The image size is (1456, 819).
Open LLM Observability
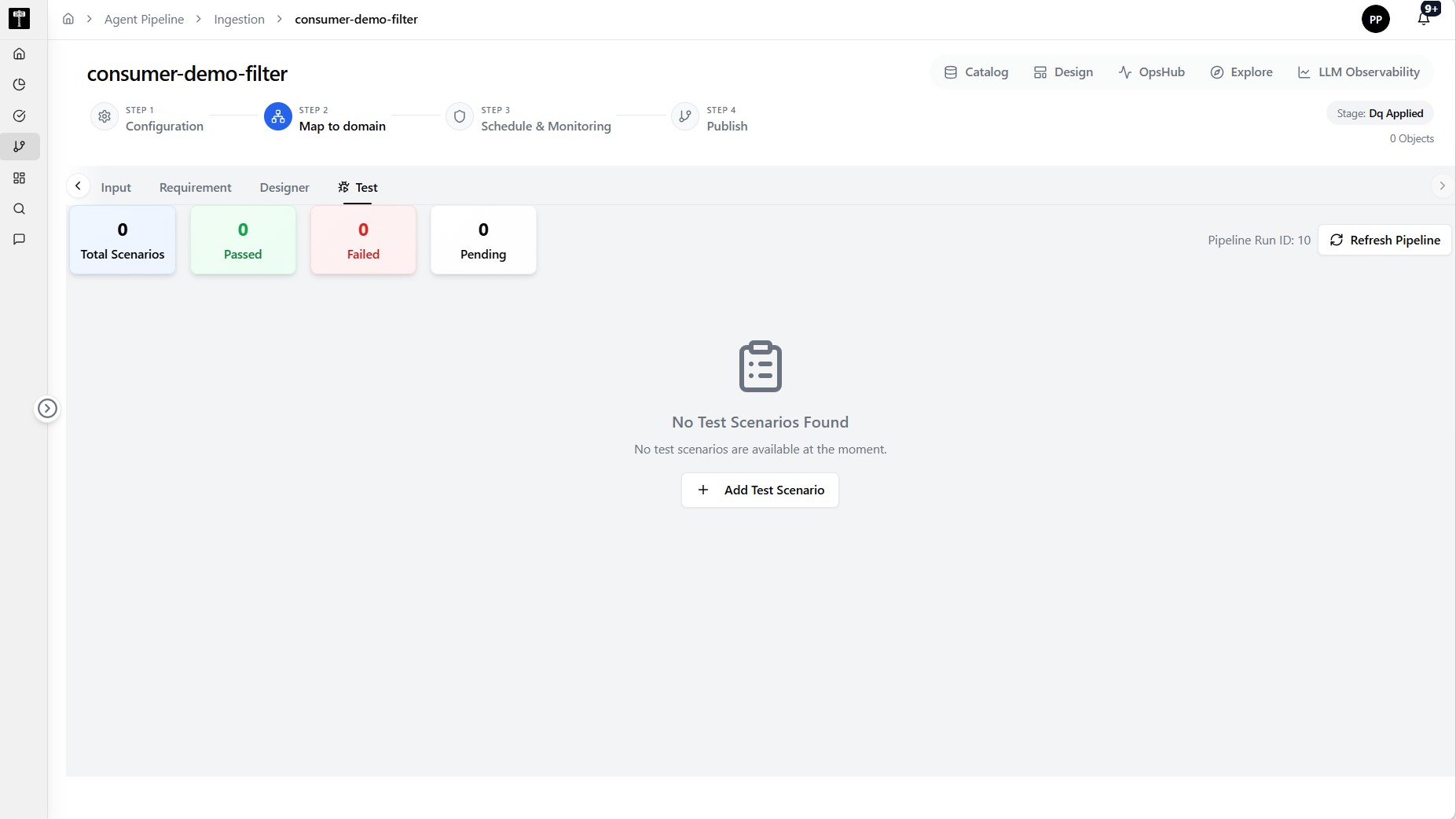pos(1359,72)
